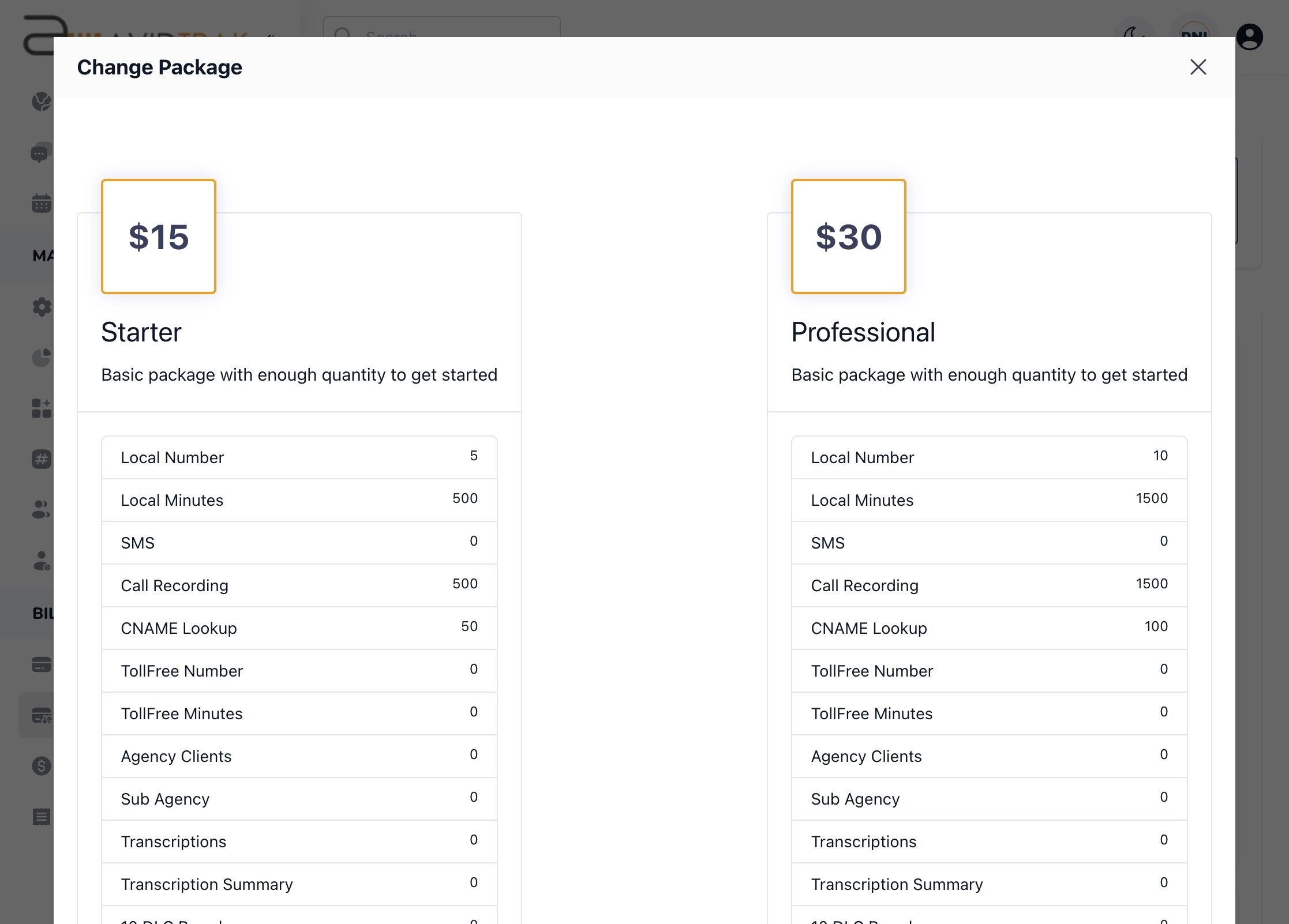Select the $30 Professional package box

[848, 236]
